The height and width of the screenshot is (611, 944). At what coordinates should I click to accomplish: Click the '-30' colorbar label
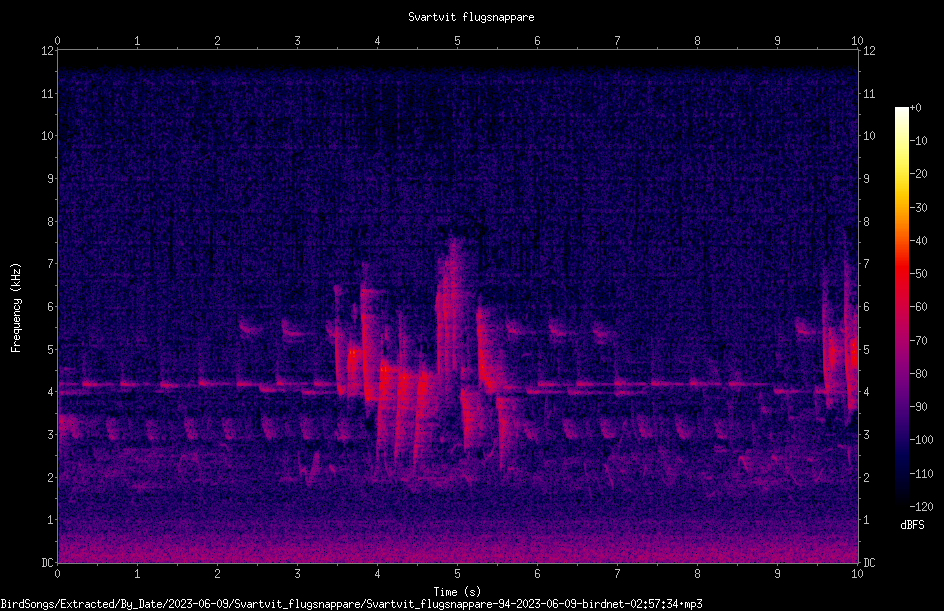[x=918, y=208]
